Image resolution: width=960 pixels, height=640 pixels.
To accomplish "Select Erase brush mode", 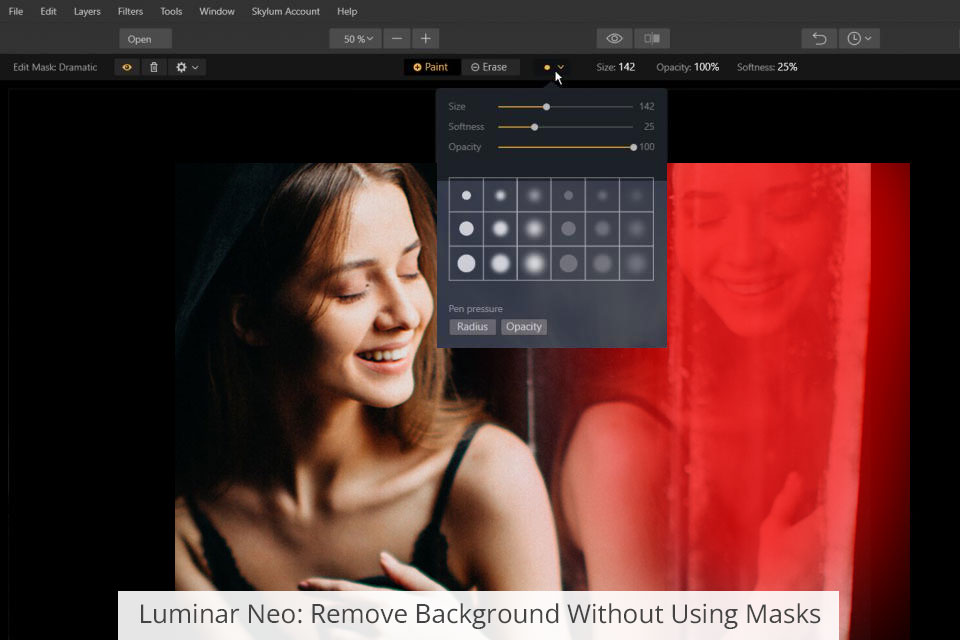I will [489, 67].
